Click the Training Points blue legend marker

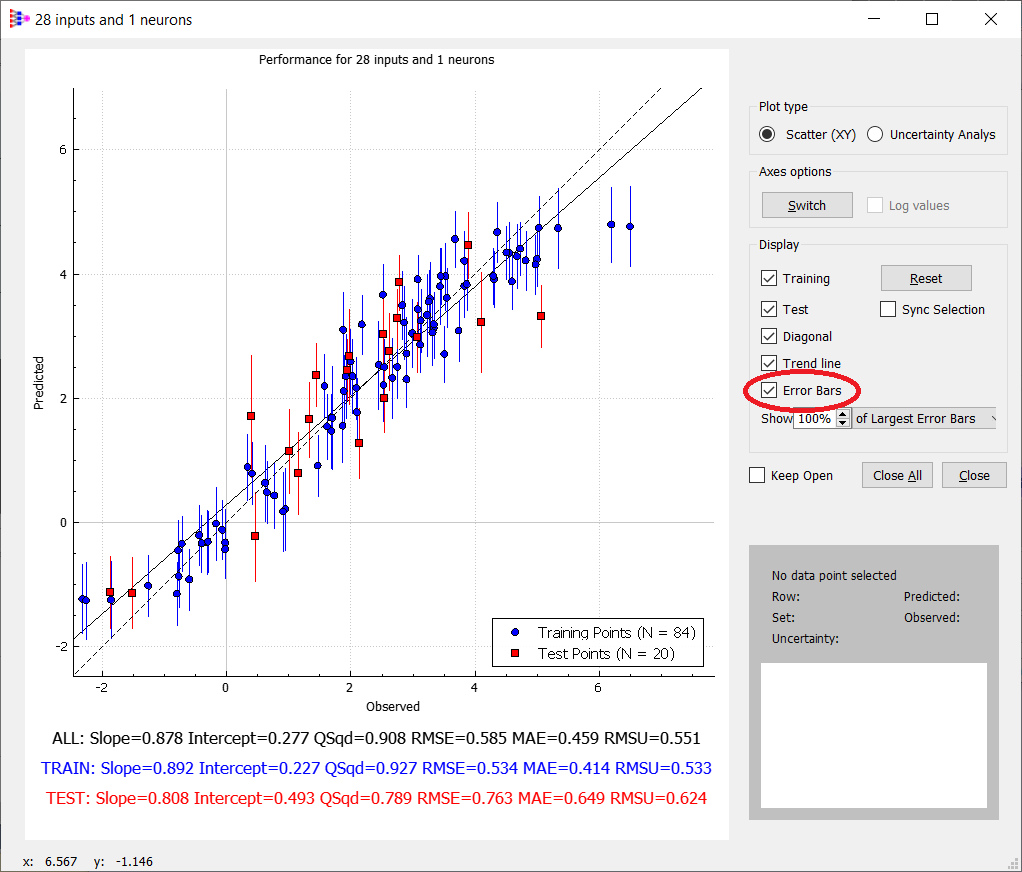(515, 632)
